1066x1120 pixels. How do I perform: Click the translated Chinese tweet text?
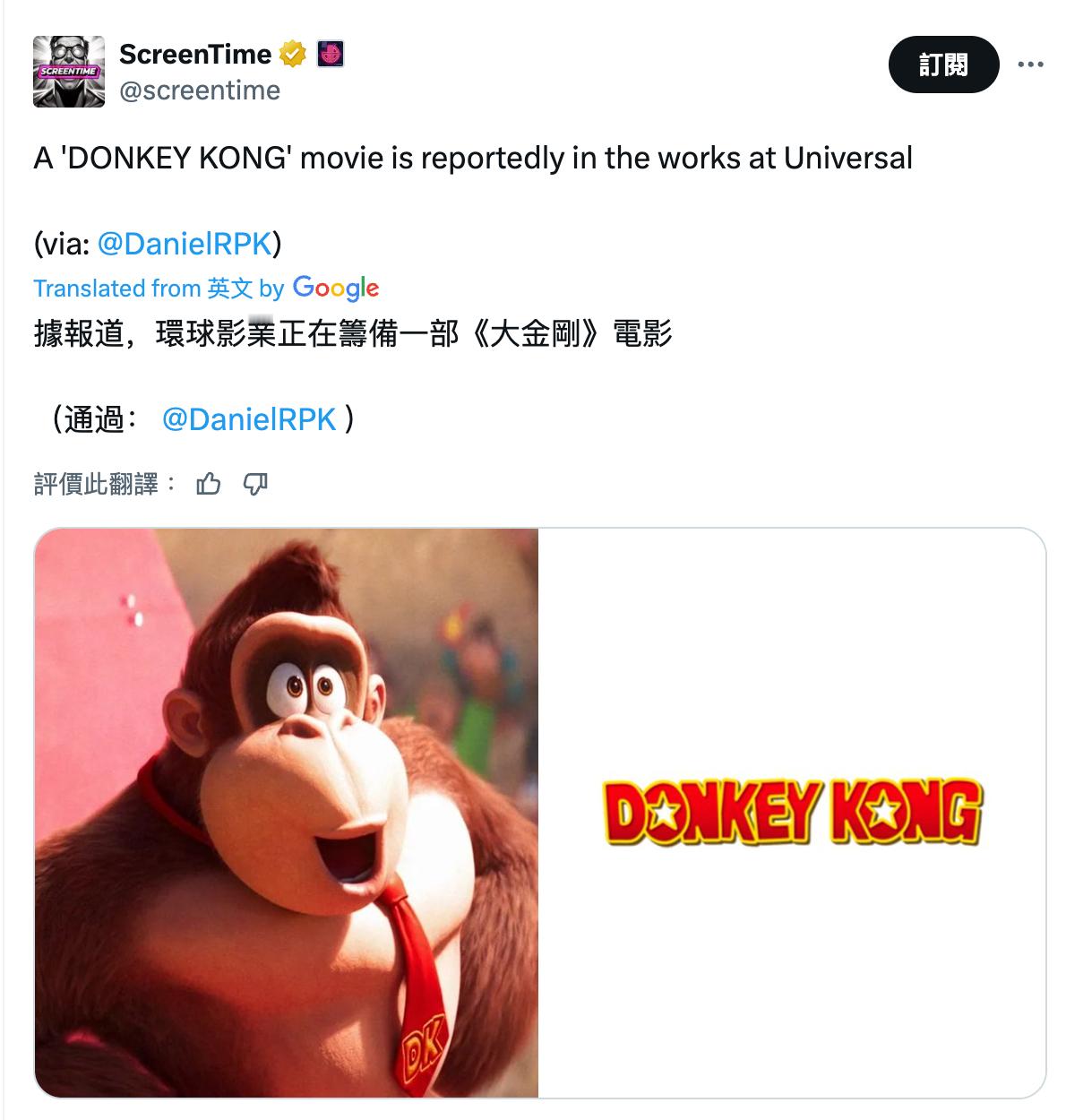click(353, 334)
